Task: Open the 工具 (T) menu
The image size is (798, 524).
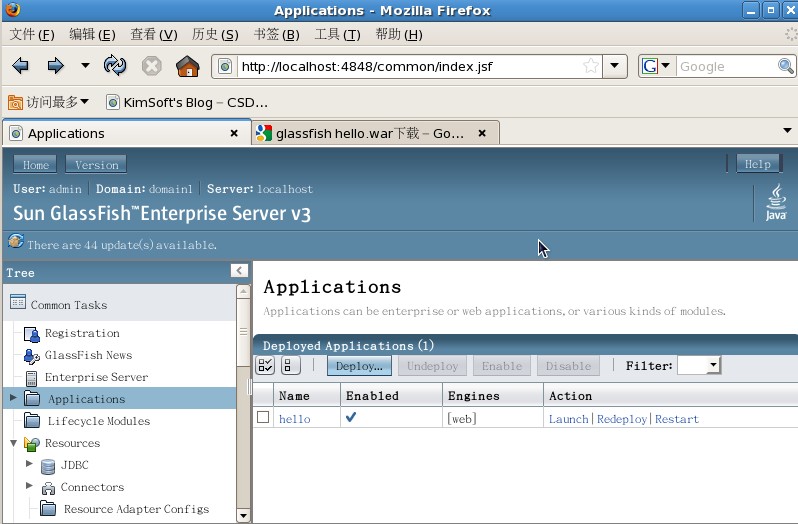Action: coord(337,35)
